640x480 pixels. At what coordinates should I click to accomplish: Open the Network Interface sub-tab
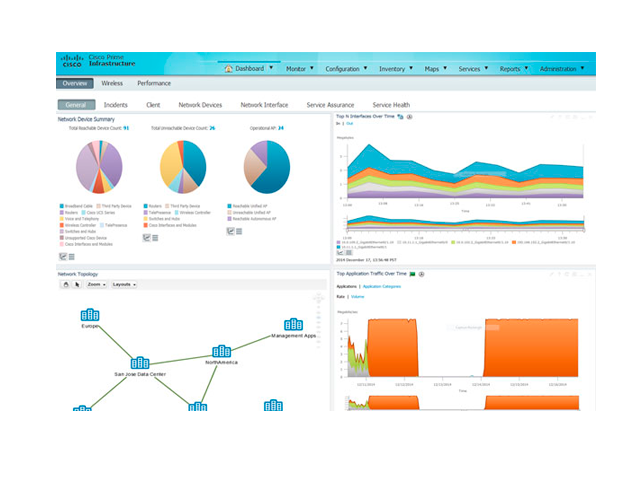pyautogui.click(x=264, y=105)
